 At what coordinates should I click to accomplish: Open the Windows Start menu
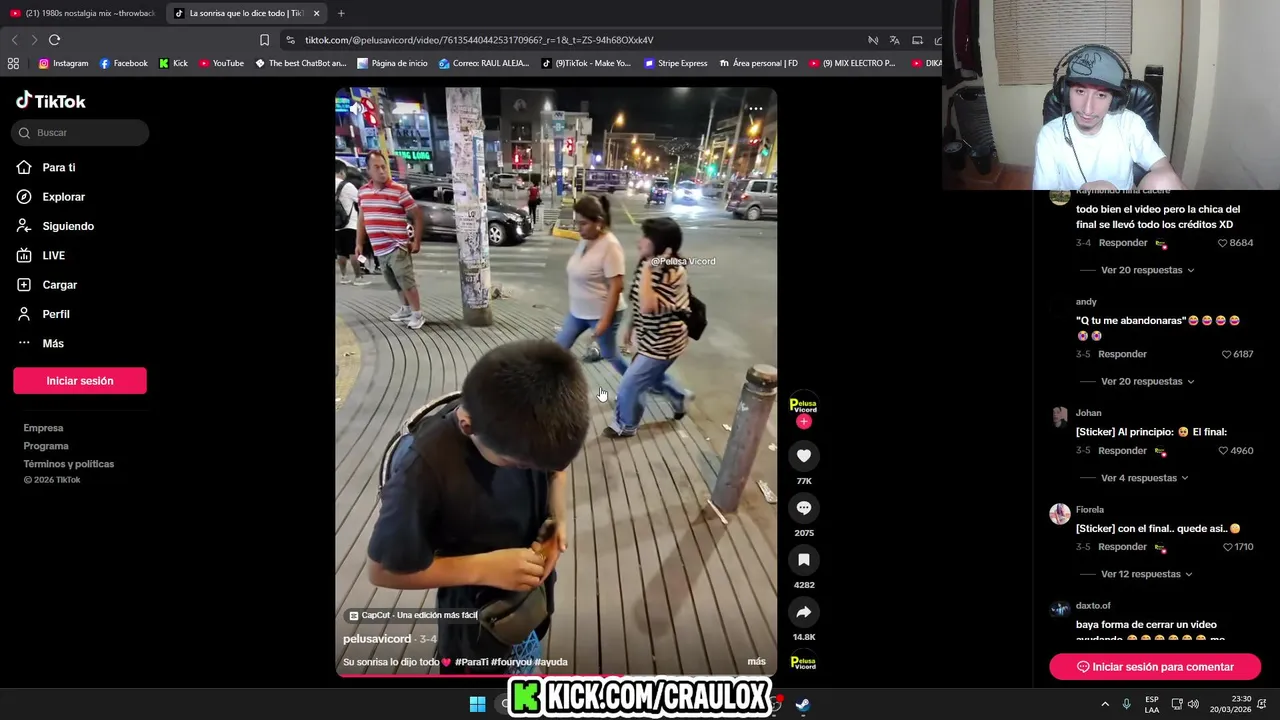coord(478,704)
